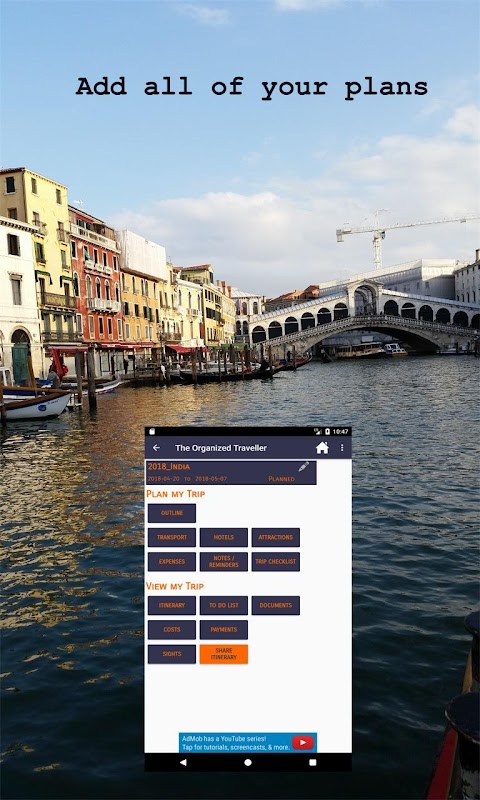
Task: View trip Payments
Action: [223, 630]
